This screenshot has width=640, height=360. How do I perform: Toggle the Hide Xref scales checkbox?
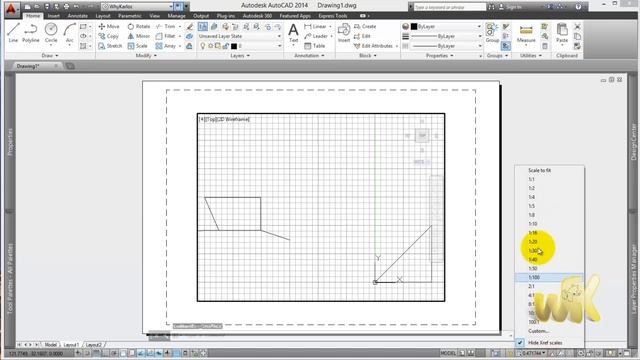click(520, 342)
